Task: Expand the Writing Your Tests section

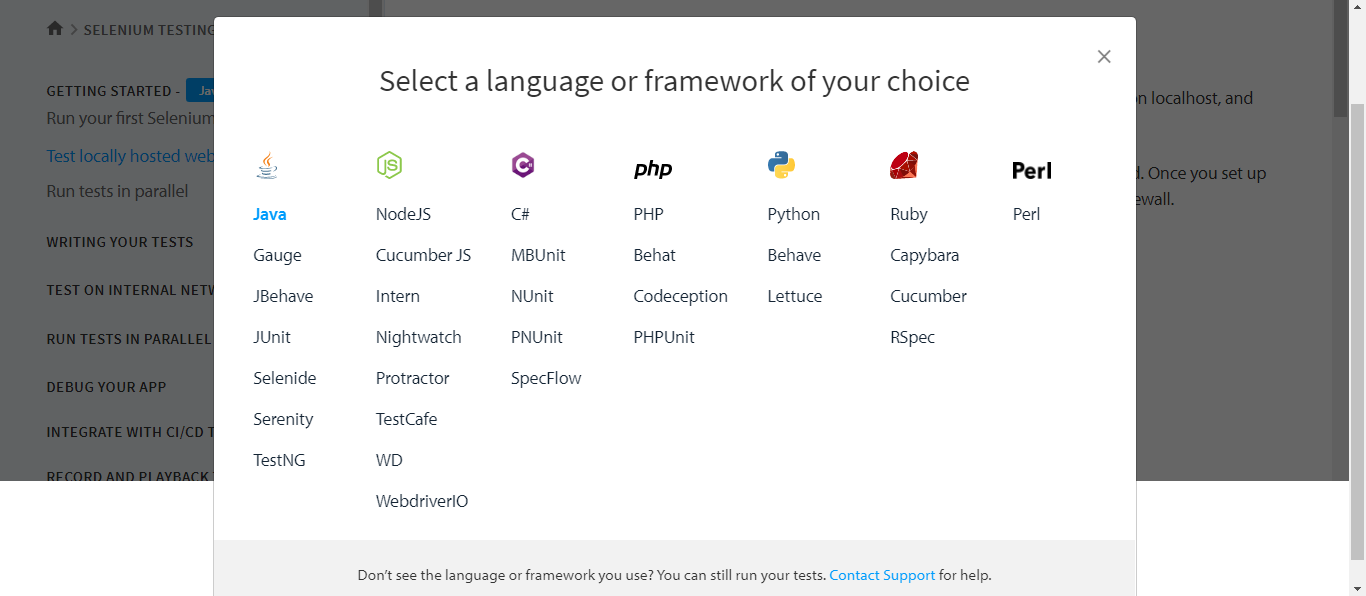Action: (x=120, y=242)
